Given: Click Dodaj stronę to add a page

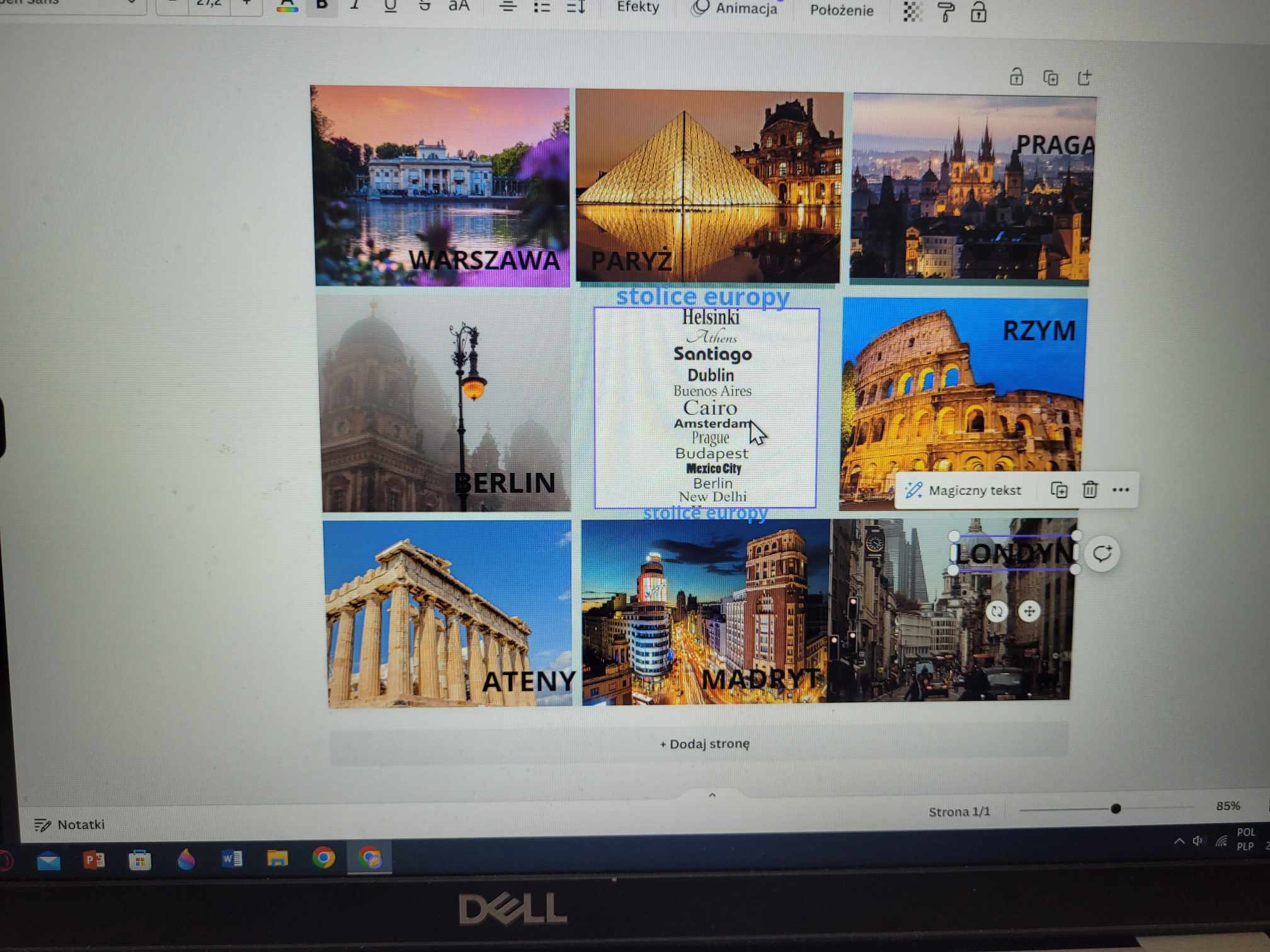Looking at the screenshot, I should point(704,744).
